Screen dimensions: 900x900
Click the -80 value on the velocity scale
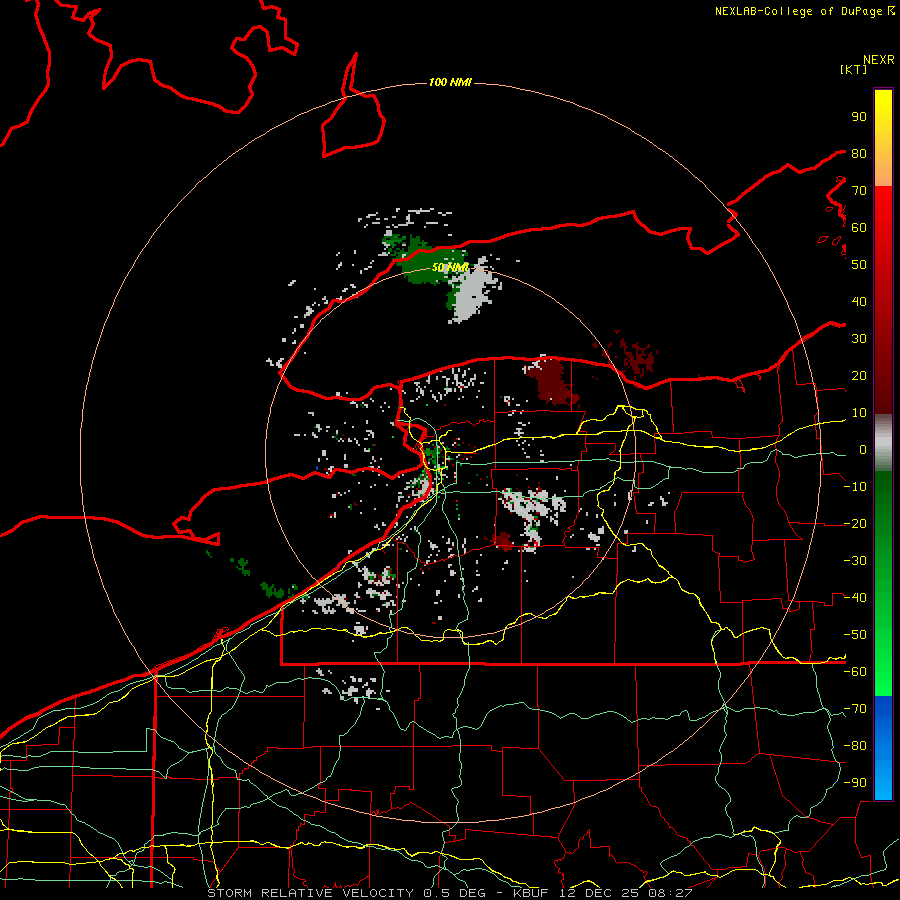coord(855,746)
